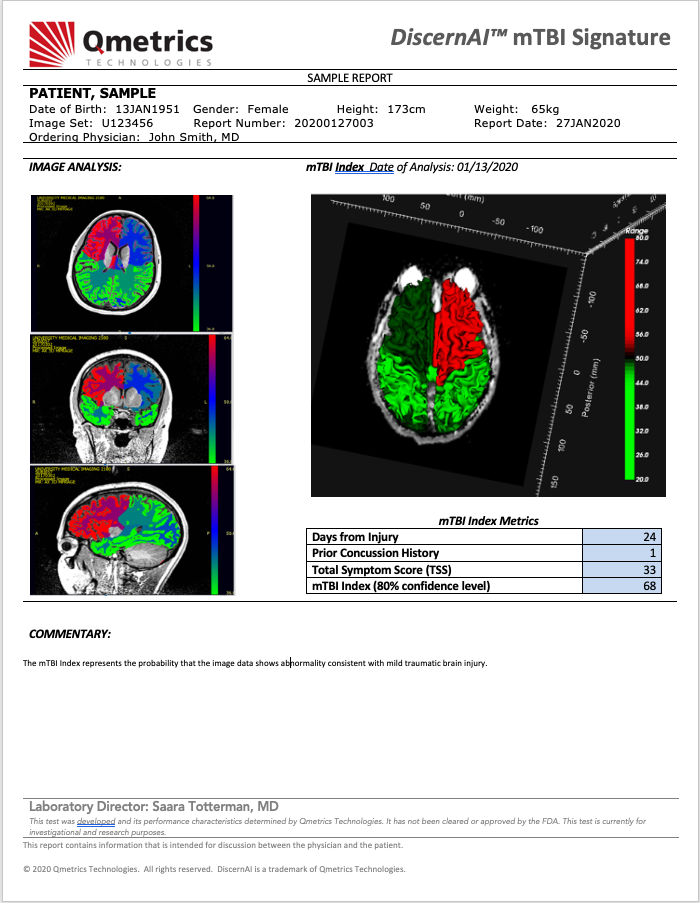Open the sagittal brain MRI thumbnail
Screen dimensions: 700x903
tap(132, 530)
